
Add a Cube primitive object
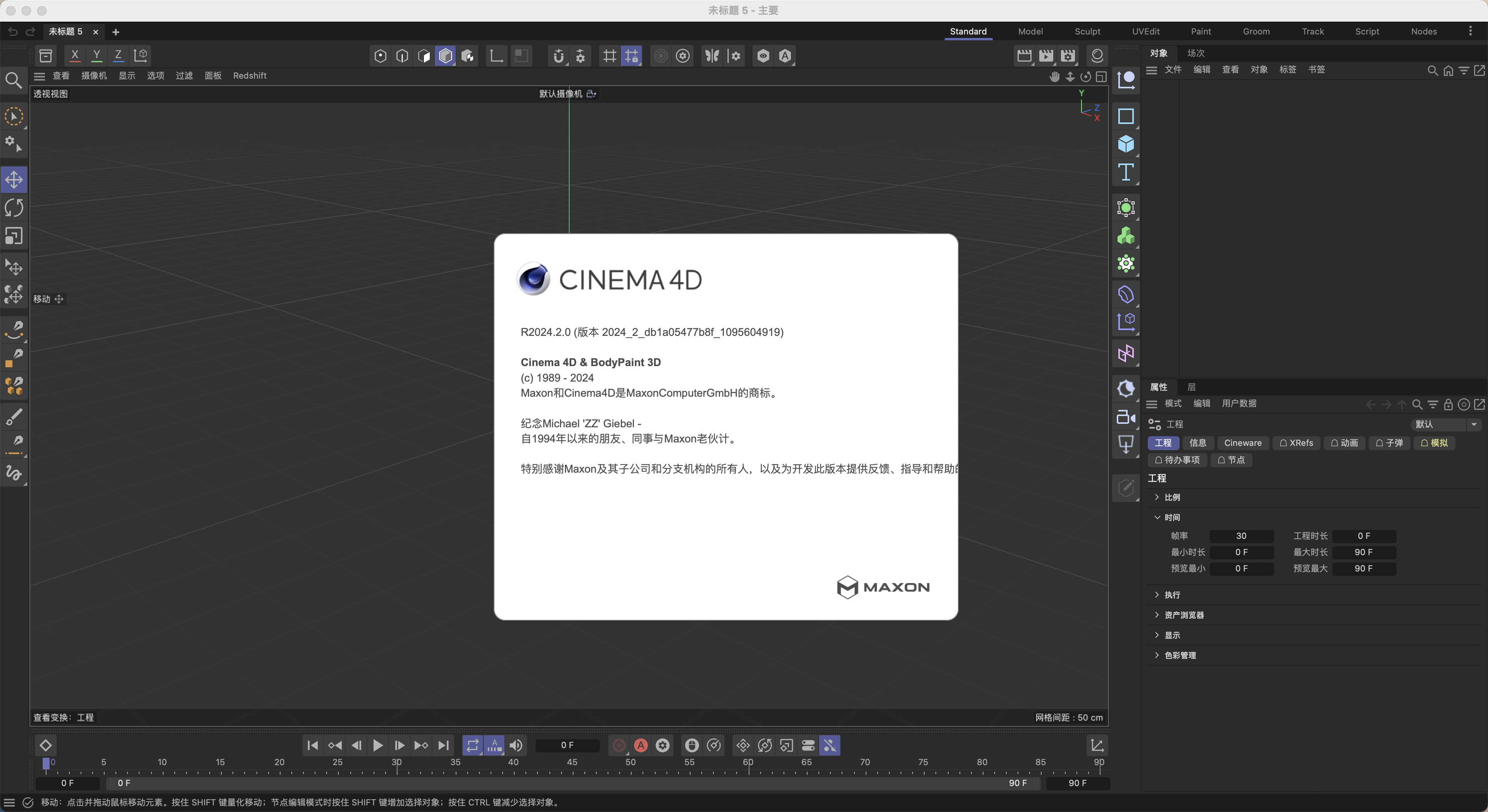(1126, 144)
